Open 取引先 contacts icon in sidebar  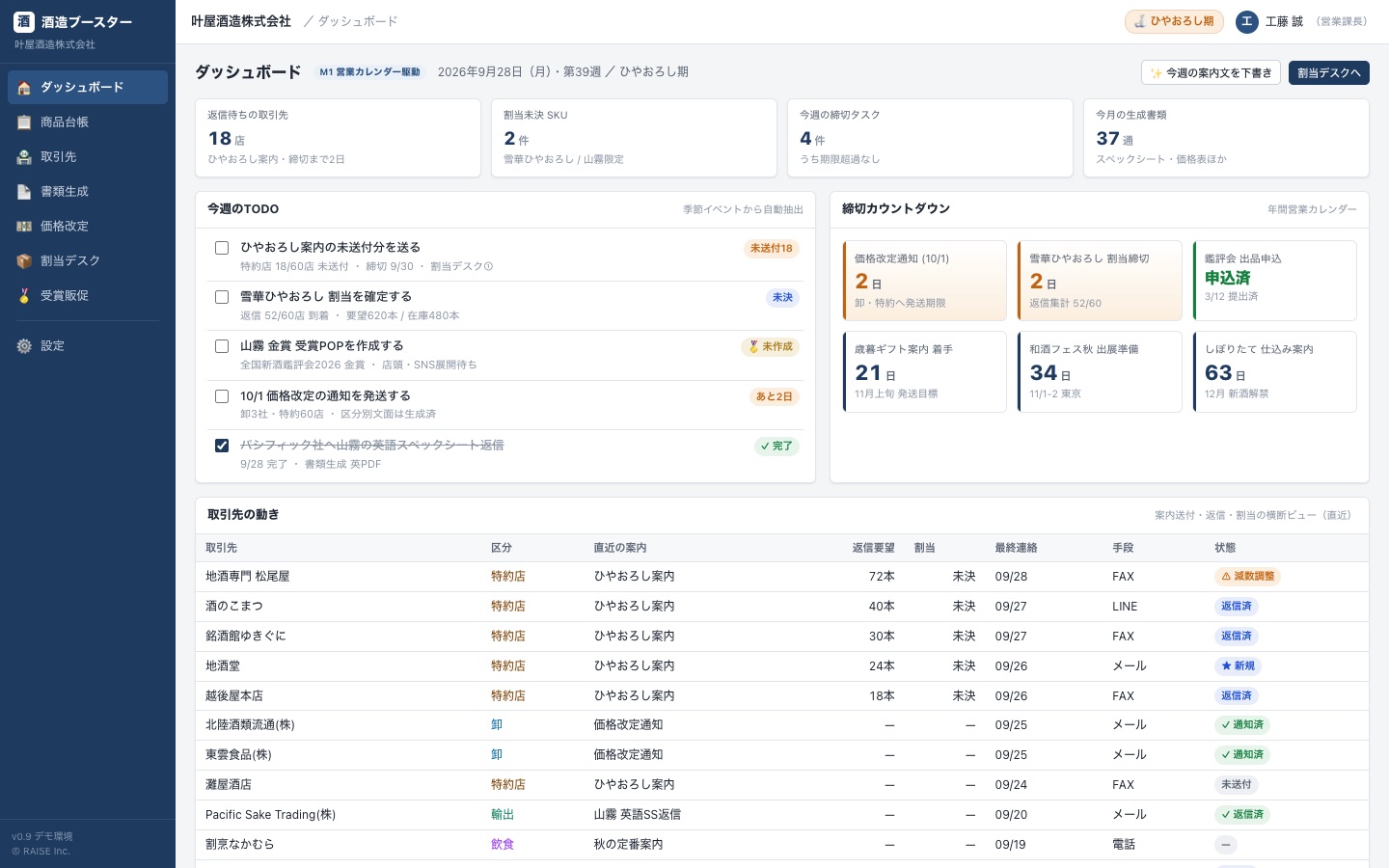(24, 157)
